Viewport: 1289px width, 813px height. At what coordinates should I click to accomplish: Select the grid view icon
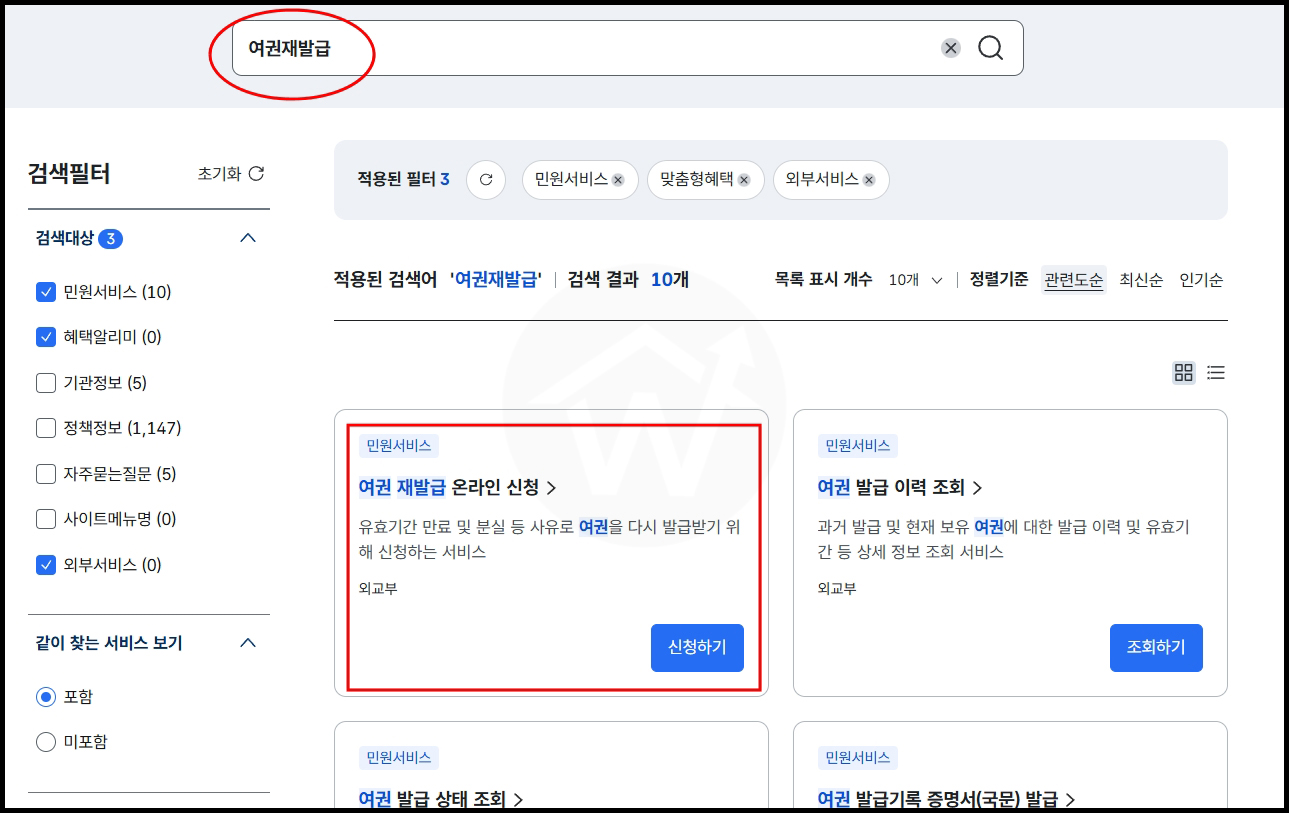(x=1184, y=372)
